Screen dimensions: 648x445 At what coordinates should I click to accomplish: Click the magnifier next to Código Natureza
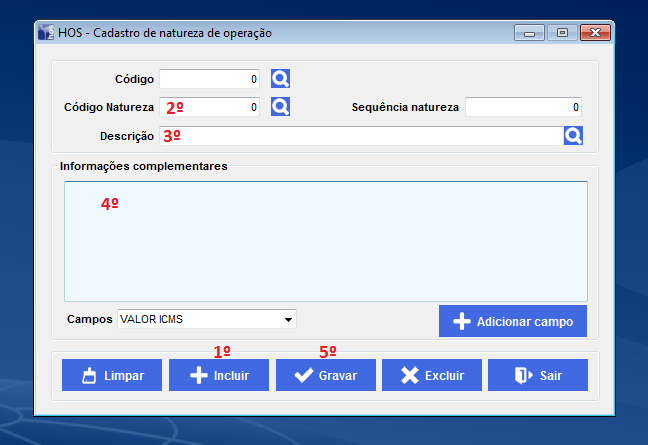tap(280, 107)
